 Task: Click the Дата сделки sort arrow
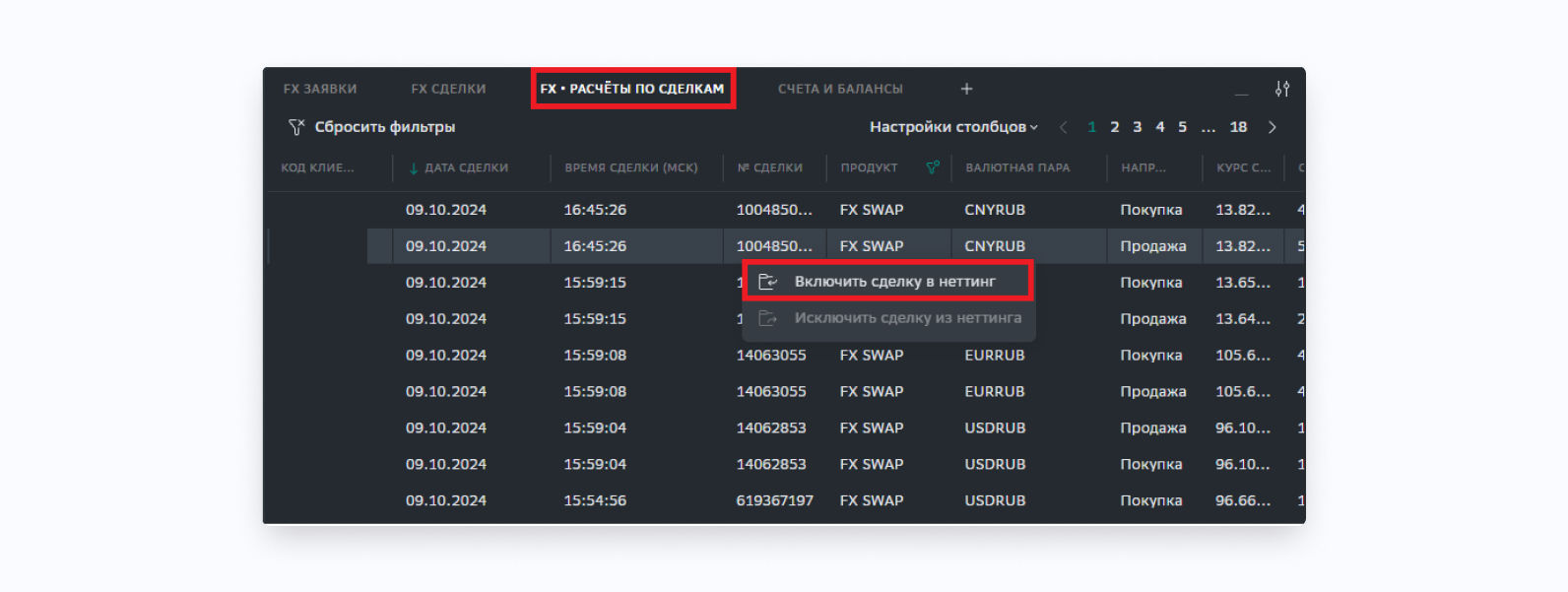pyautogui.click(x=414, y=168)
